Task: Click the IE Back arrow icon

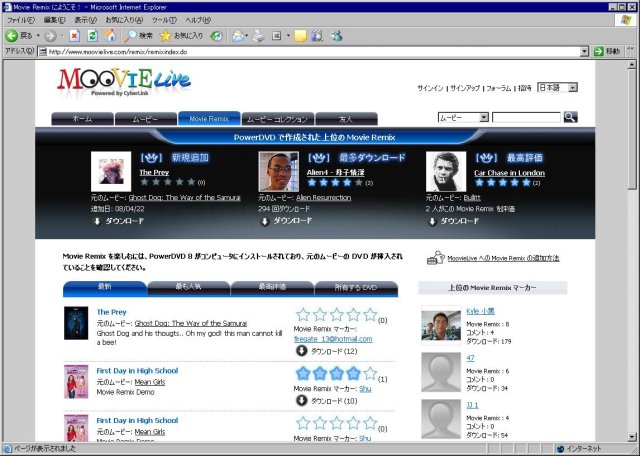Action: [12, 36]
